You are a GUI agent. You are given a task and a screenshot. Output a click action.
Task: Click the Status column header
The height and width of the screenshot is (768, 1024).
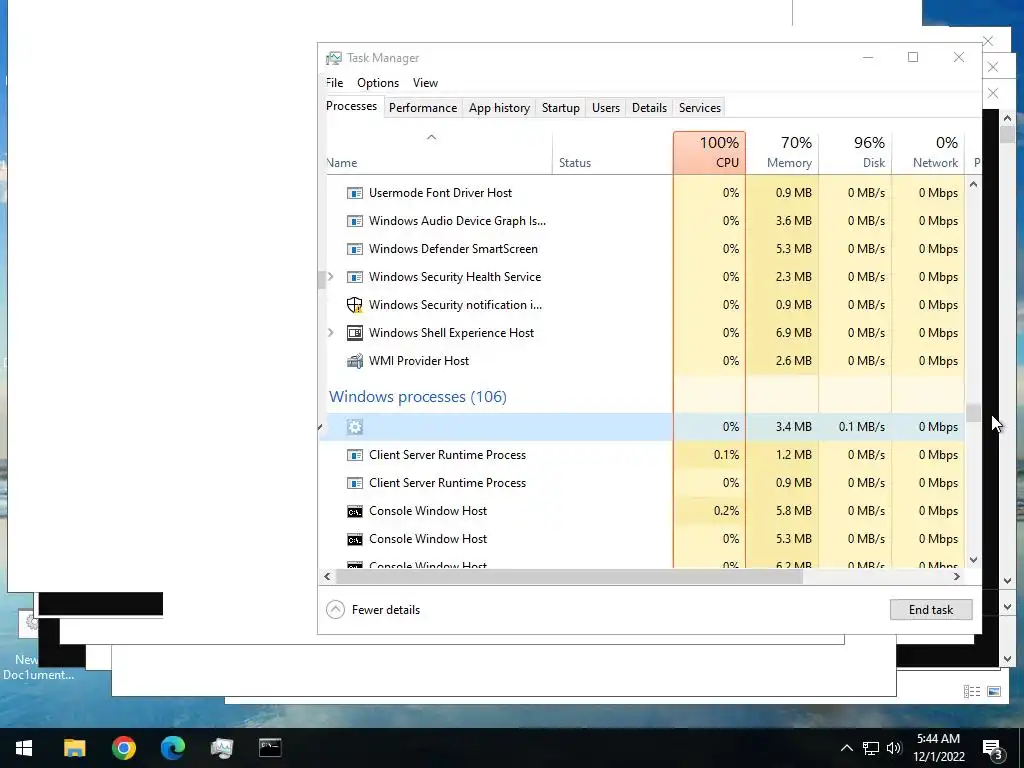(612, 153)
